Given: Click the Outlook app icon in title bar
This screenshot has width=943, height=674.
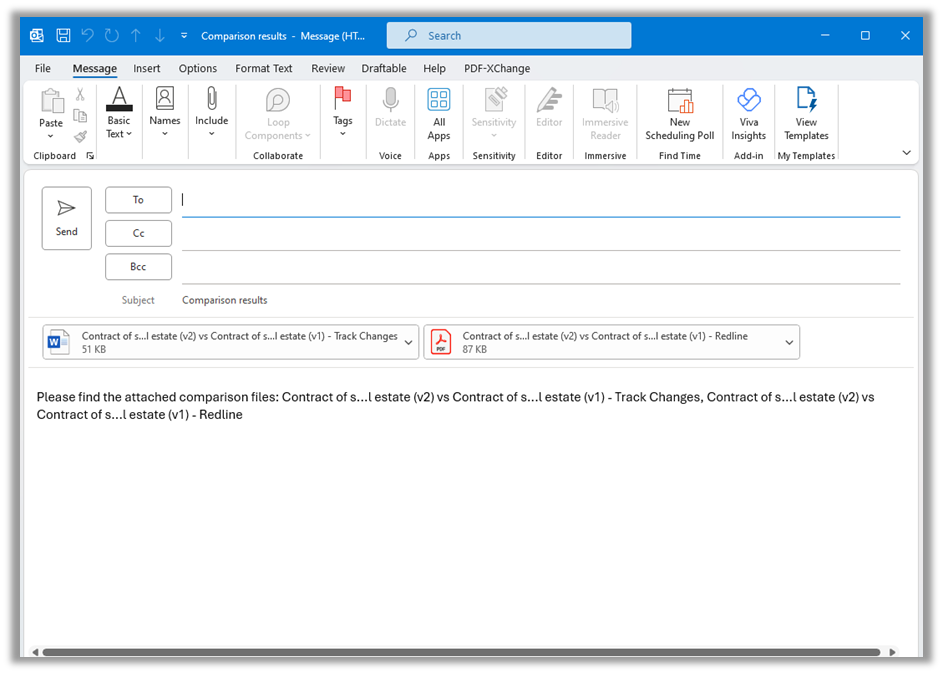Looking at the screenshot, I should [x=37, y=35].
